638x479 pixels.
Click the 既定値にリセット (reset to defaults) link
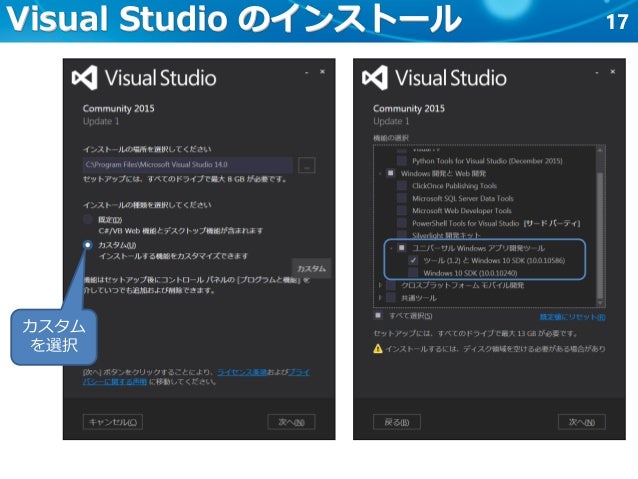pyautogui.click(x=572, y=317)
